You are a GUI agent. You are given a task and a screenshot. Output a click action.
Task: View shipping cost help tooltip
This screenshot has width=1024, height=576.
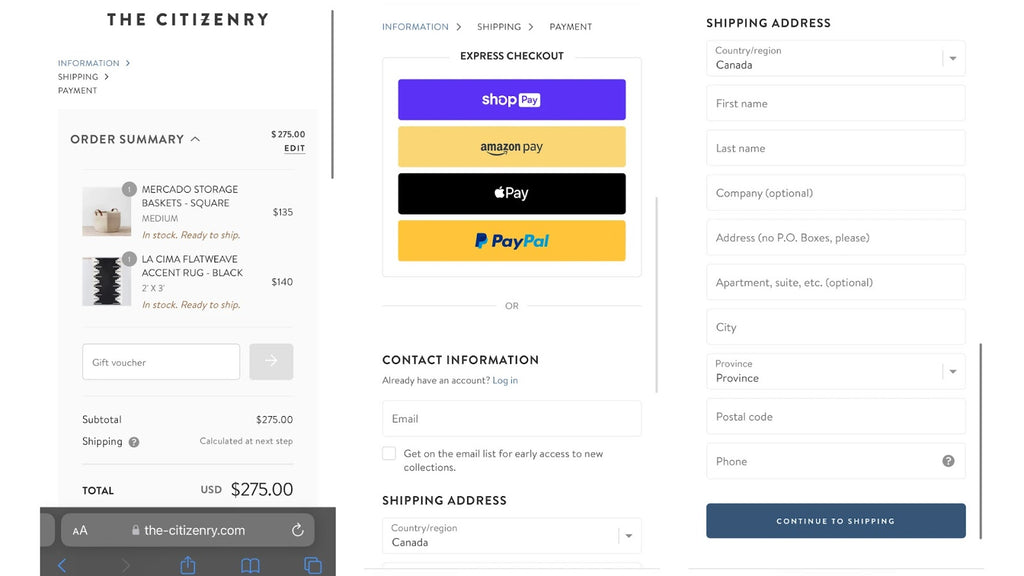[133, 440]
